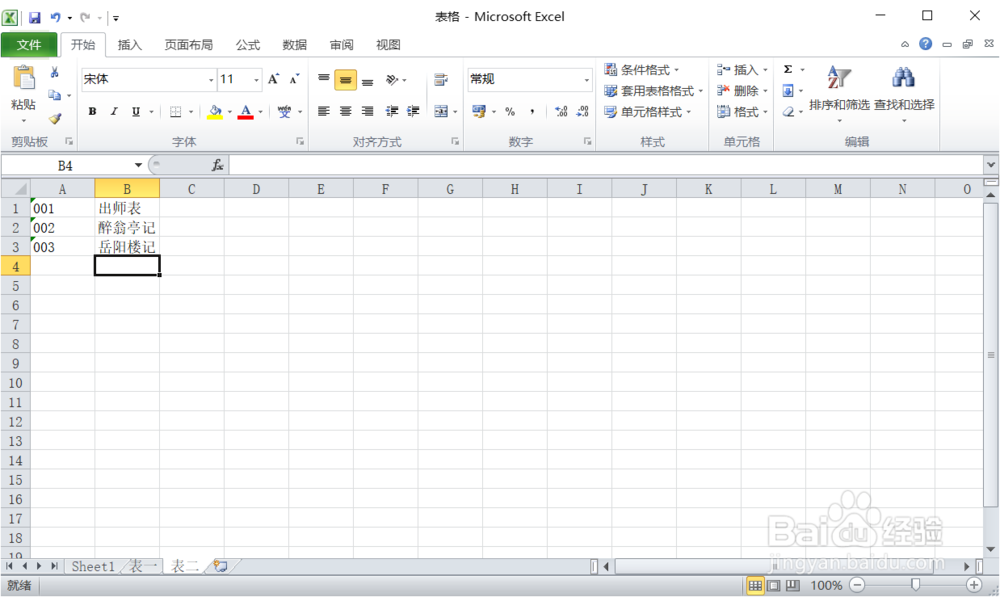Decrease font size with the small A icon
1000x597 pixels.
coord(294,79)
